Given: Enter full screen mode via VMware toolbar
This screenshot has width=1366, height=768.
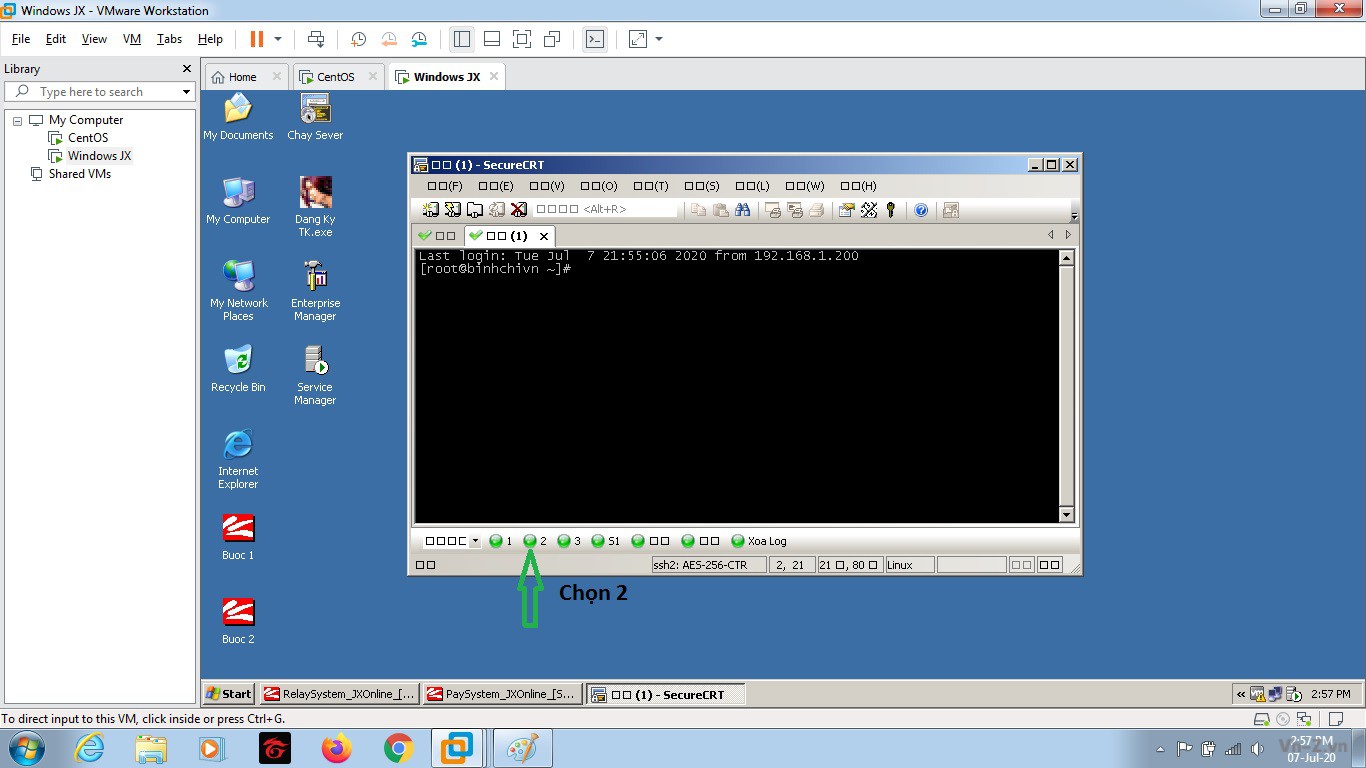Looking at the screenshot, I should [521, 39].
